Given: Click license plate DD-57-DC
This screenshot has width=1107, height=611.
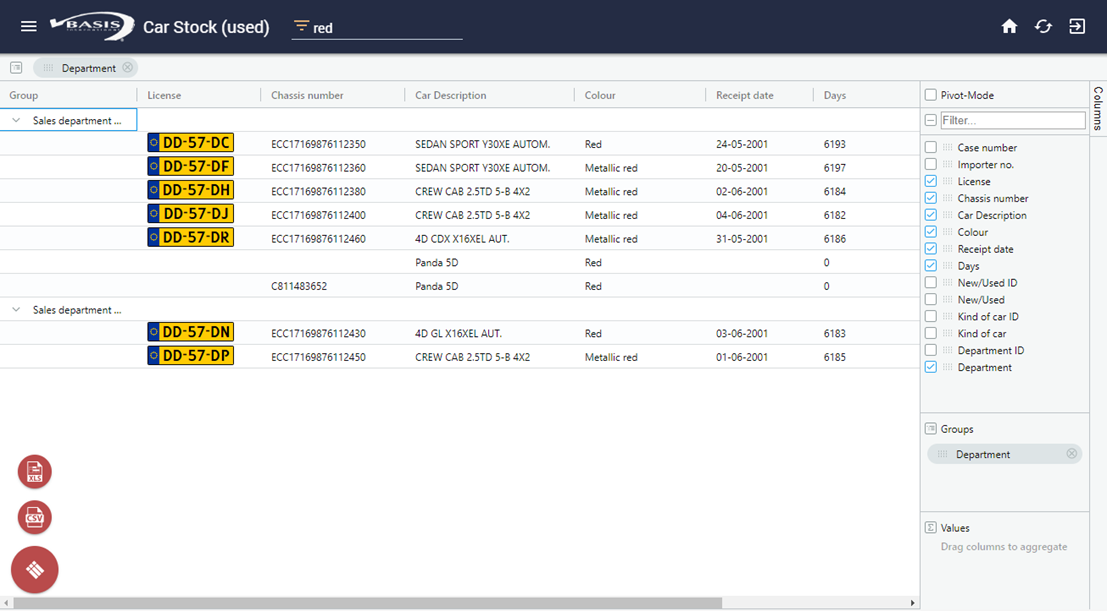Looking at the screenshot, I should coord(191,143).
